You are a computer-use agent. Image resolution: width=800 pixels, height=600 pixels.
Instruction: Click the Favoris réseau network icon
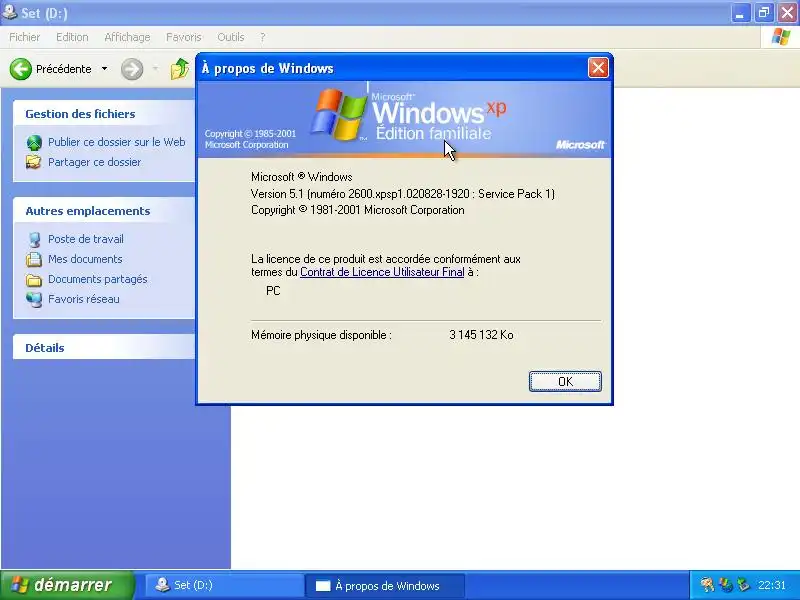[34, 299]
